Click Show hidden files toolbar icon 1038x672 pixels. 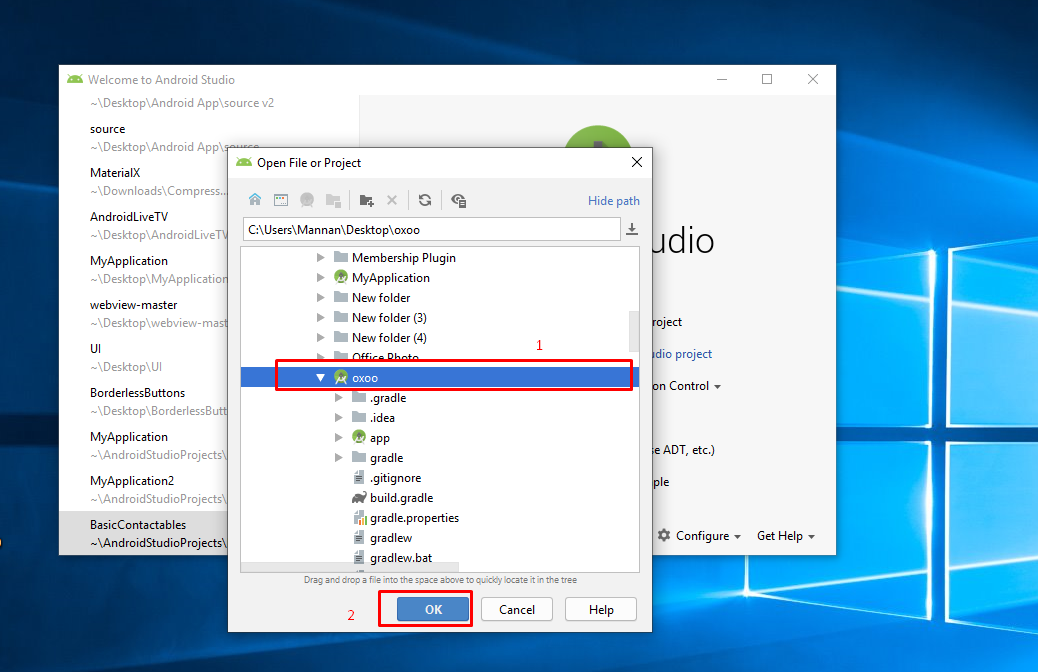click(458, 200)
